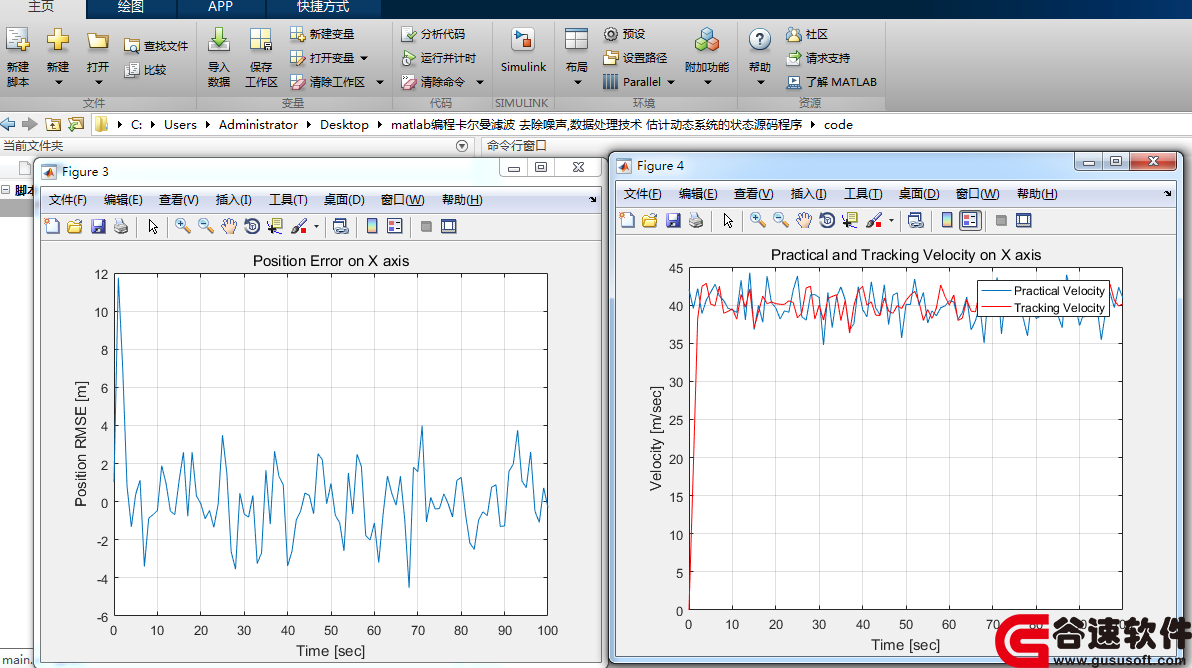Toggle data cursor tool in Figure 3
The width and height of the screenshot is (1192, 668).
(274, 226)
